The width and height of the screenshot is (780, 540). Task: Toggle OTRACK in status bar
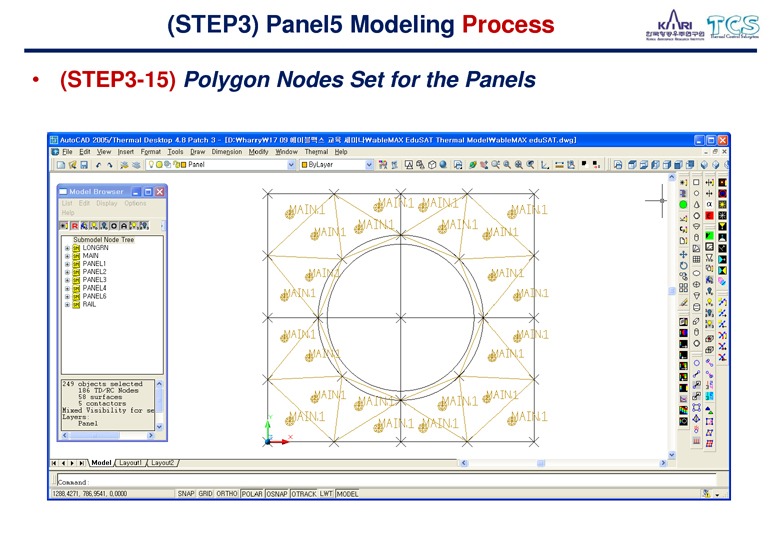[x=303, y=494]
